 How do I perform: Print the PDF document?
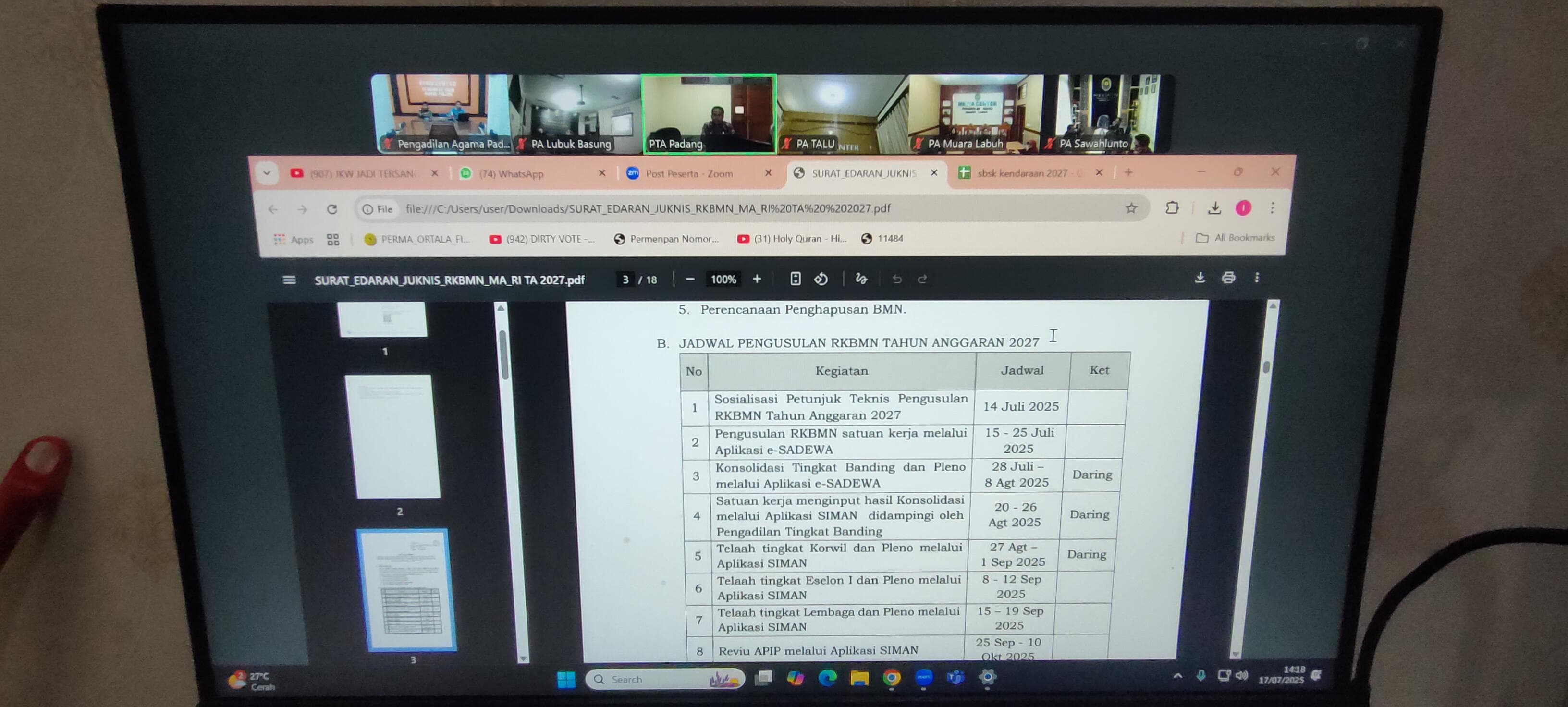point(1228,278)
